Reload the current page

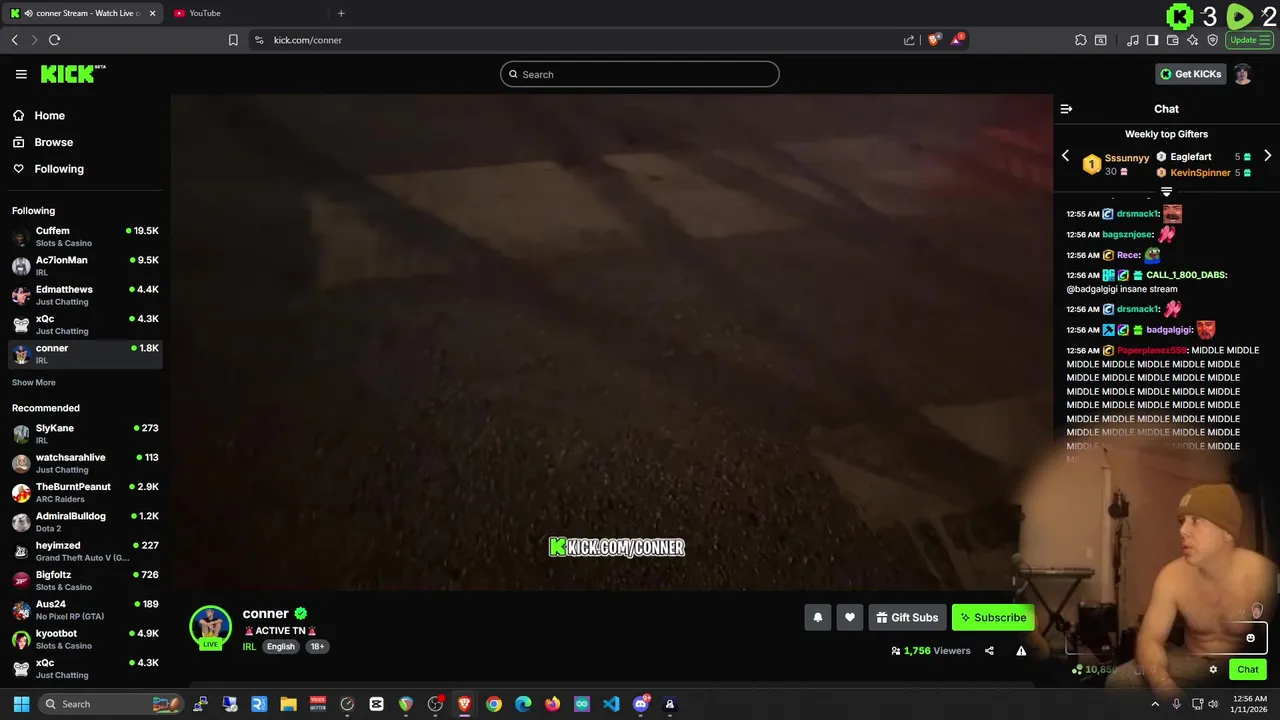pos(54,40)
